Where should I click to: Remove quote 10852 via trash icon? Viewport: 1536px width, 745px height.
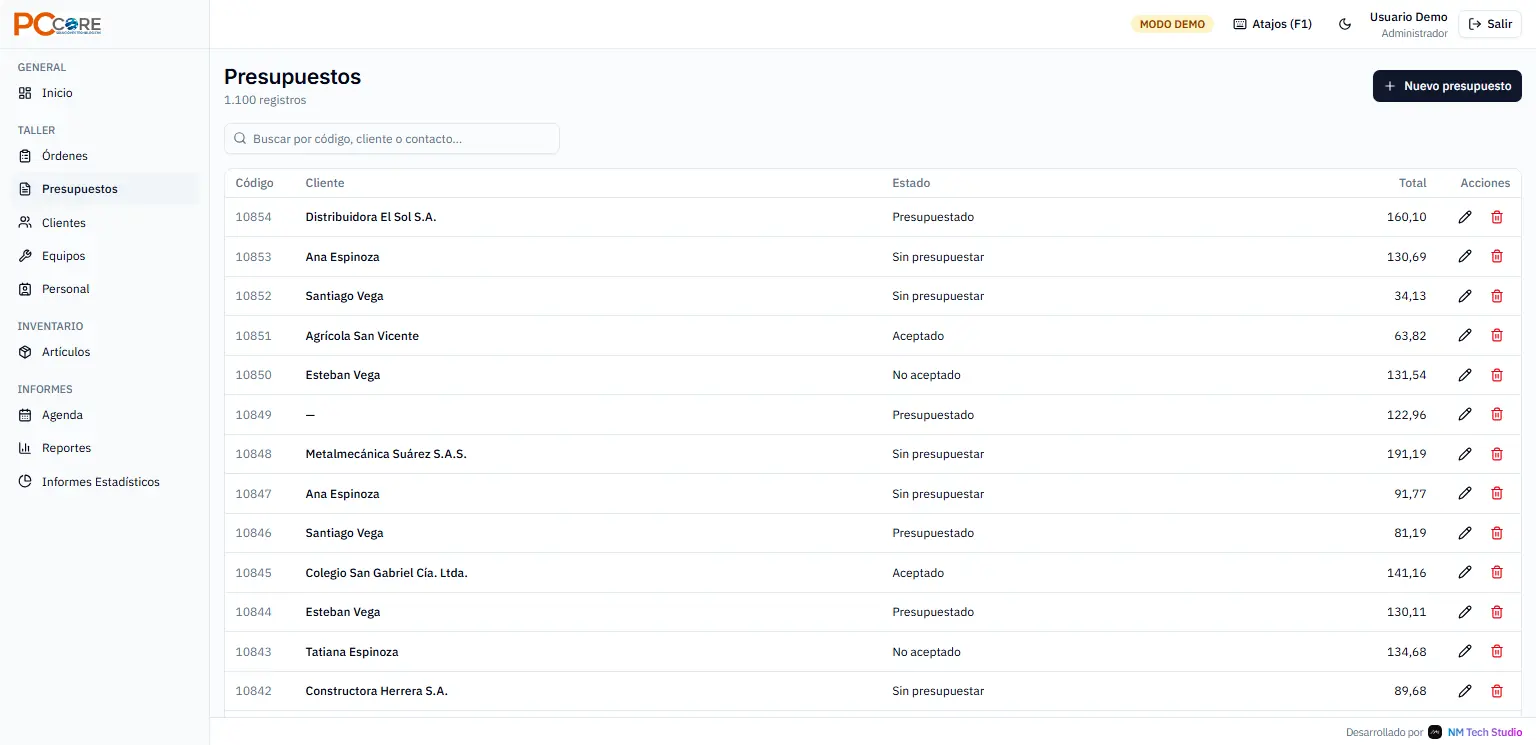1497,296
